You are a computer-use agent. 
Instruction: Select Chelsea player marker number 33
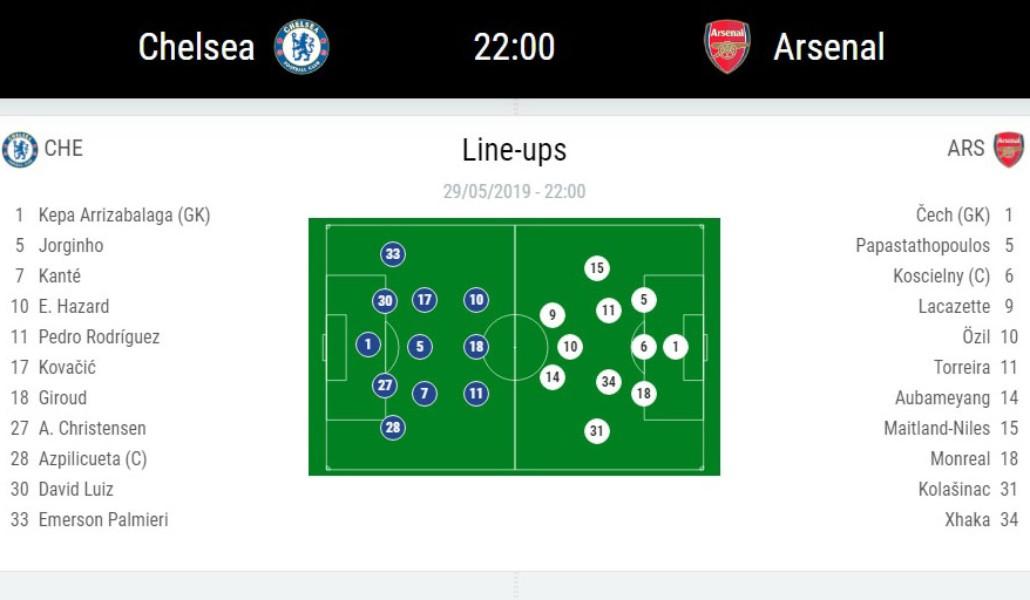[393, 254]
